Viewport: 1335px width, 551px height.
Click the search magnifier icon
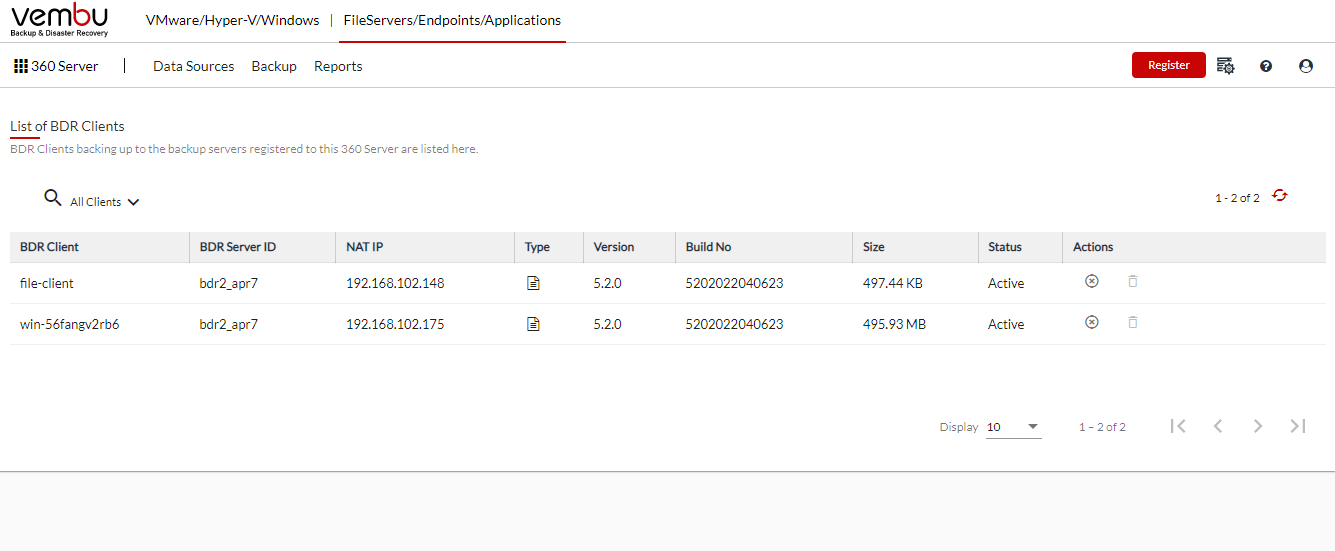pyautogui.click(x=53, y=198)
